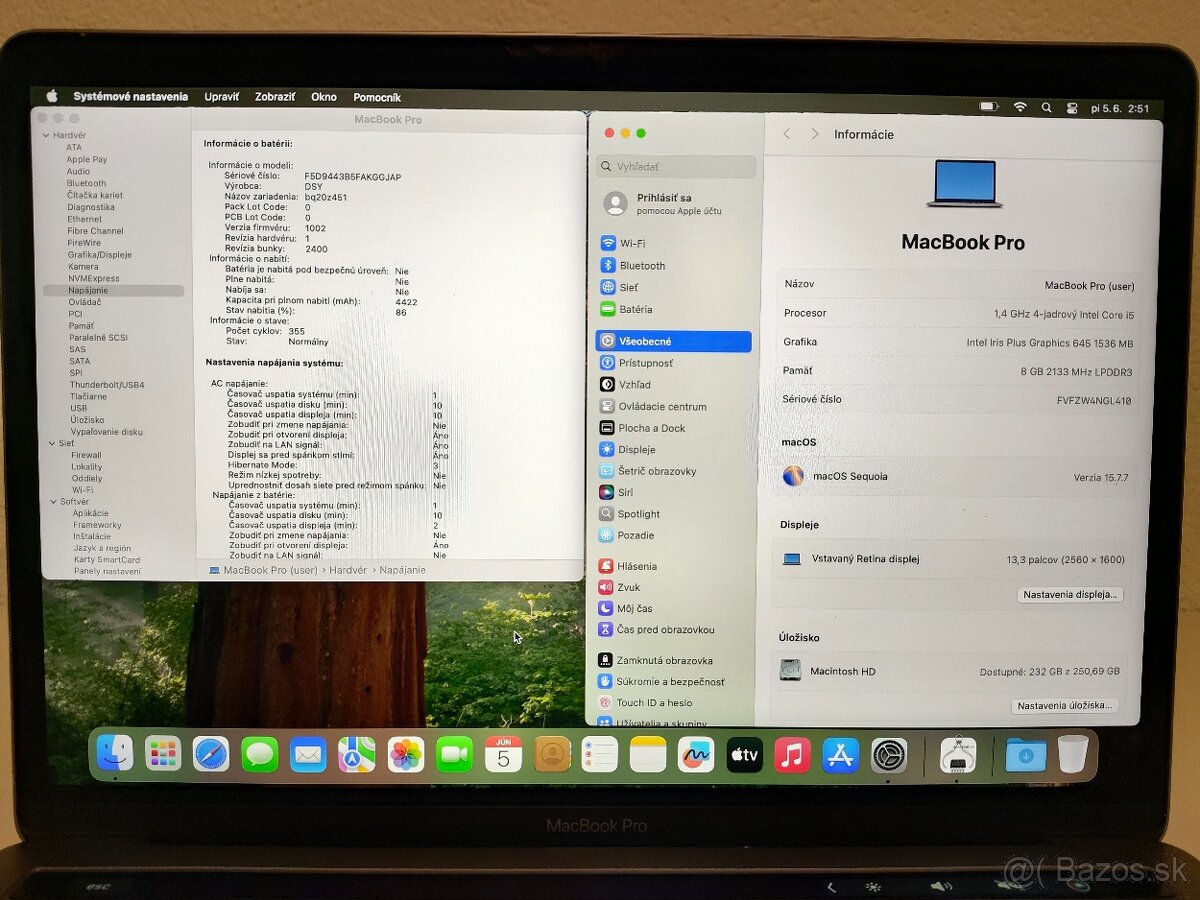Select Bluetooth in settings sidebar
Screen dimensions: 1200x900
(674, 266)
